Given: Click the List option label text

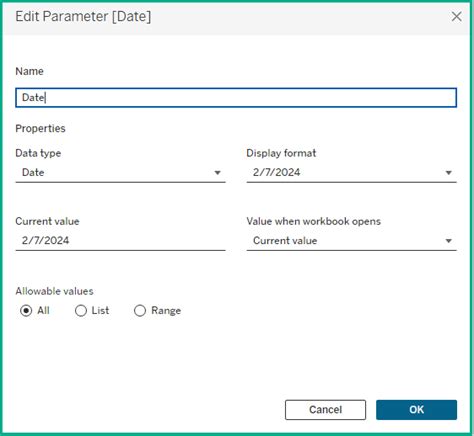Looking at the screenshot, I should [x=100, y=310].
